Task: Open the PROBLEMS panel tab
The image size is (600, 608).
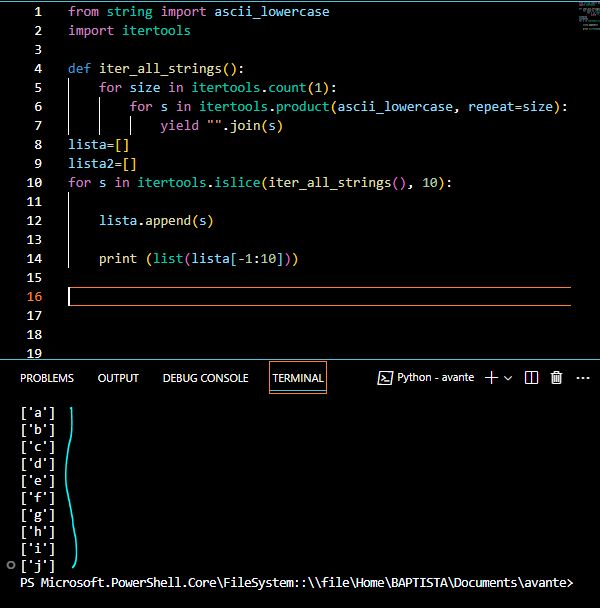Action: point(47,378)
